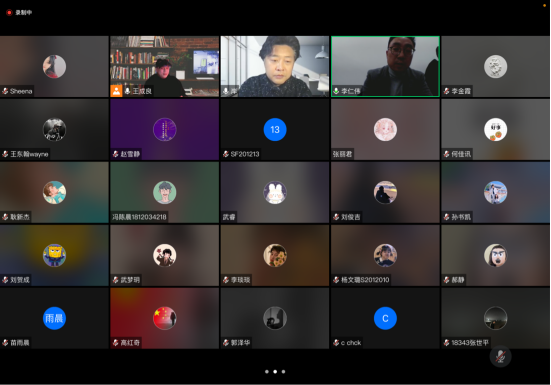The width and height of the screenshot is (551, 385).
Task: Click the blue 雨晨 avatar circle
Action: 54,318
